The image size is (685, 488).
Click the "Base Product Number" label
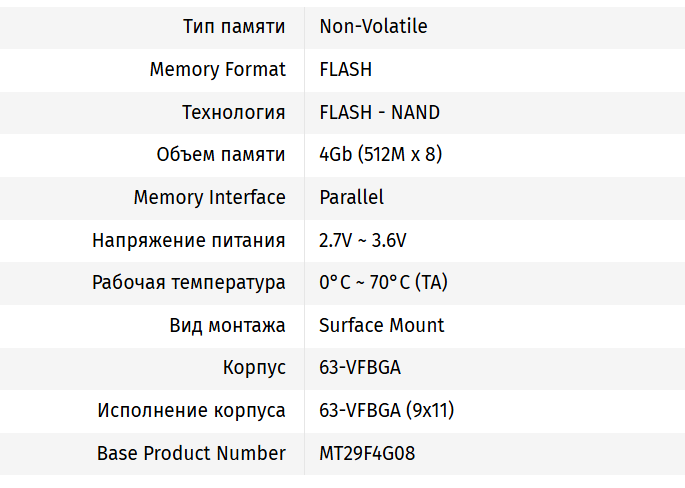191,453
